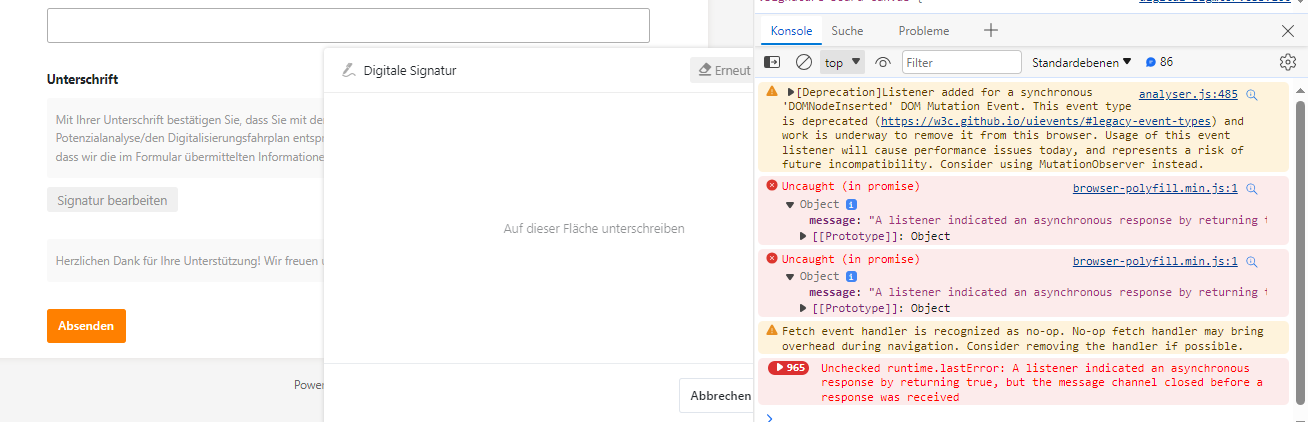Click search icon beside first browser-polyfill.min.js:1
The width and height of the screenshot is (1308, 422).
coord(1251,188)
